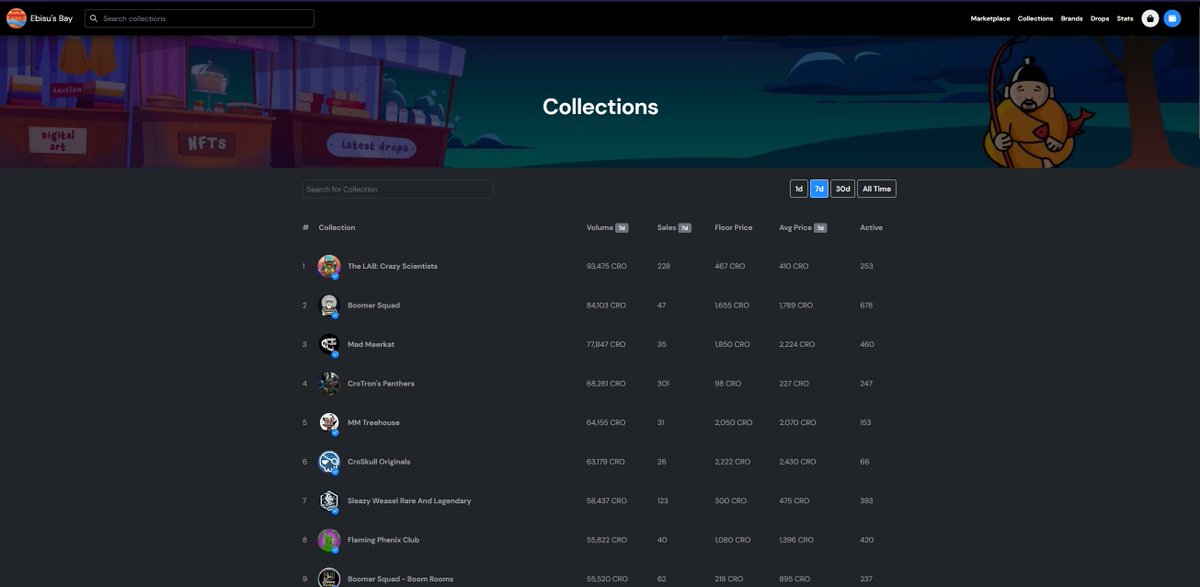Sort by the Active column header
This screenshot has height=587, width=1200.
pos(871,228)
